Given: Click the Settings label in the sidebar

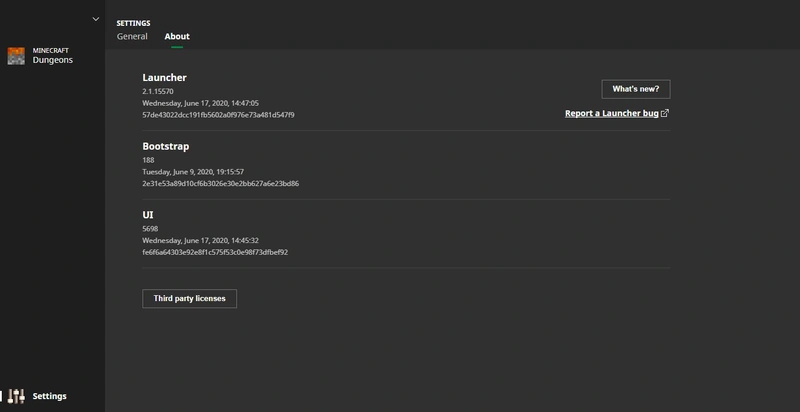Looking at the screenshot, I should pyautogui.click(x=50, y=396).
